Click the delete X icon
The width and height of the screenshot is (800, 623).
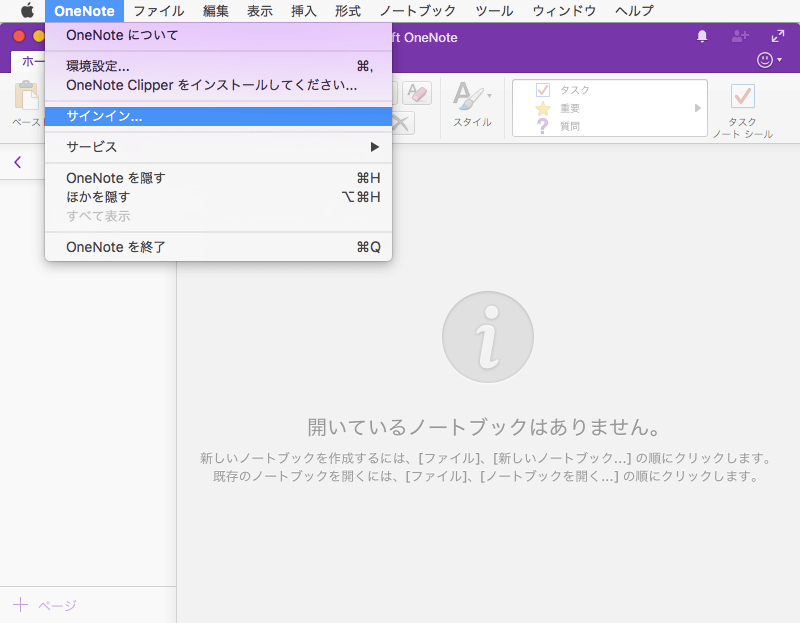[x=402, y=123]
